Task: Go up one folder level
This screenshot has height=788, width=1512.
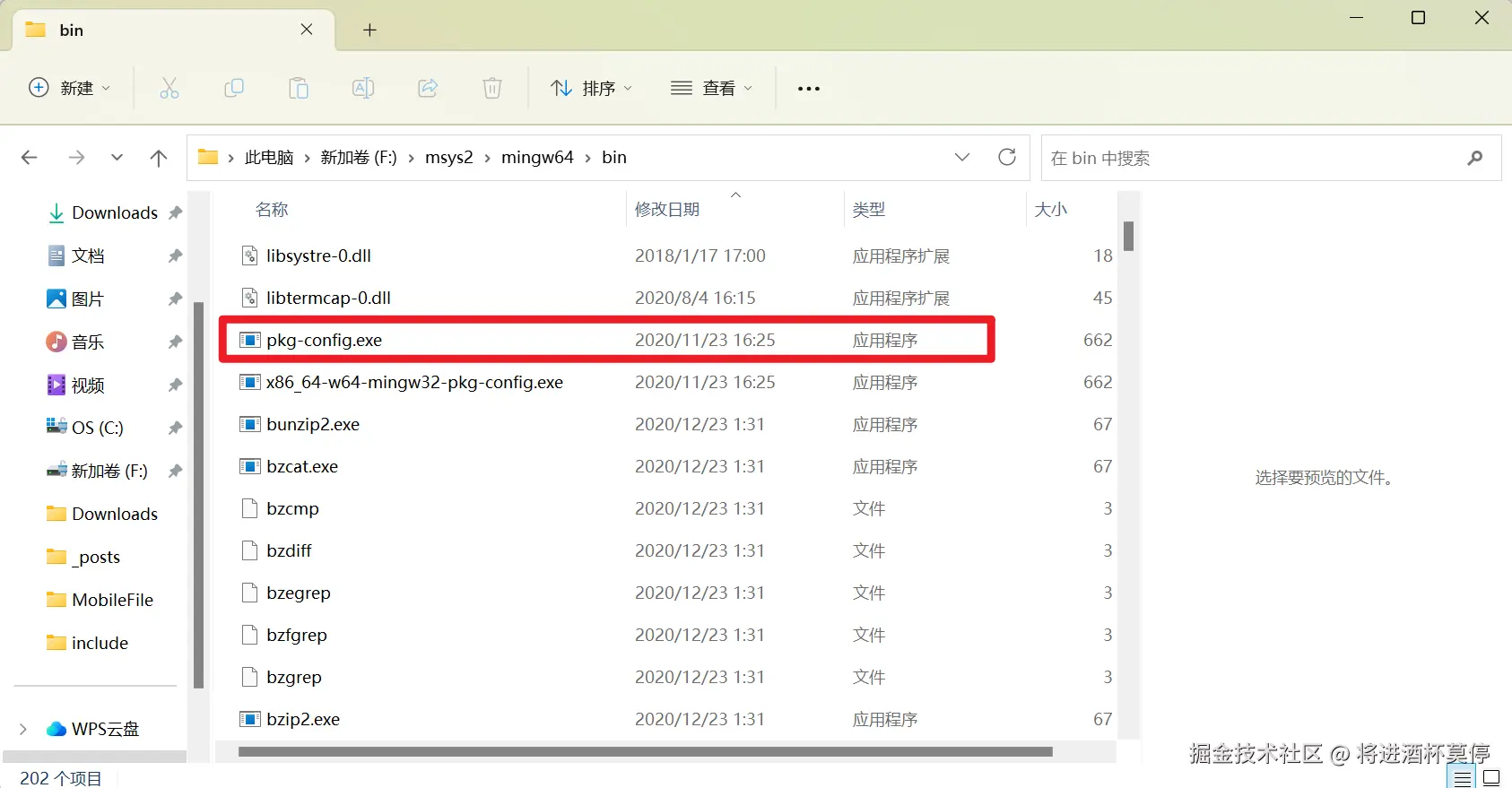Action: click(x=159, y=158)
